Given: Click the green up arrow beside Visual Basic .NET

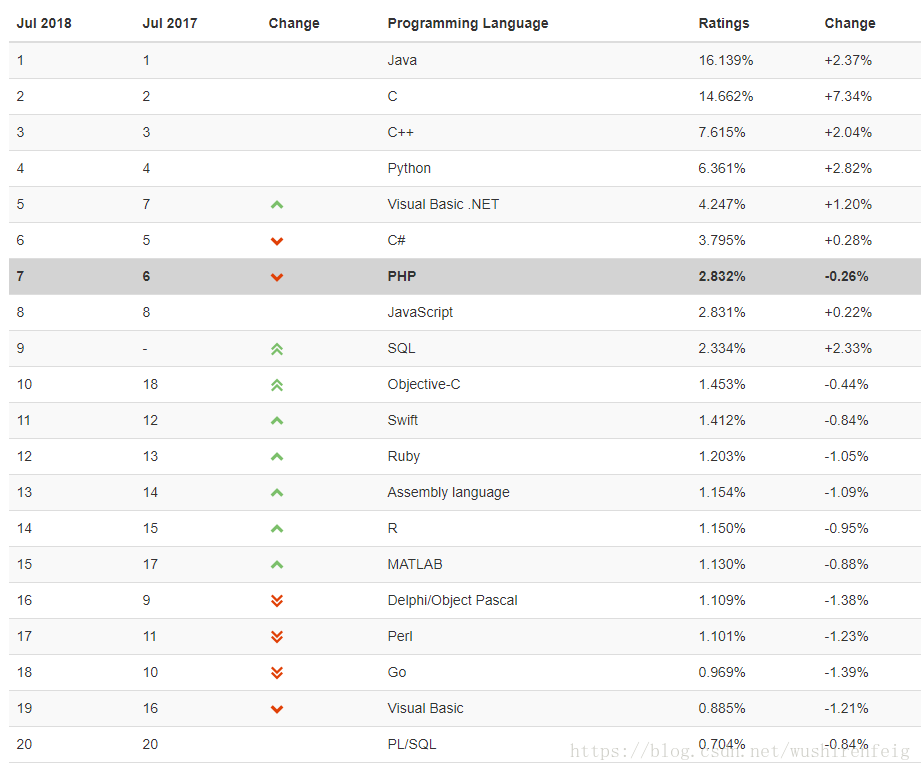Looking at the screenshot, I should (277, 204).
